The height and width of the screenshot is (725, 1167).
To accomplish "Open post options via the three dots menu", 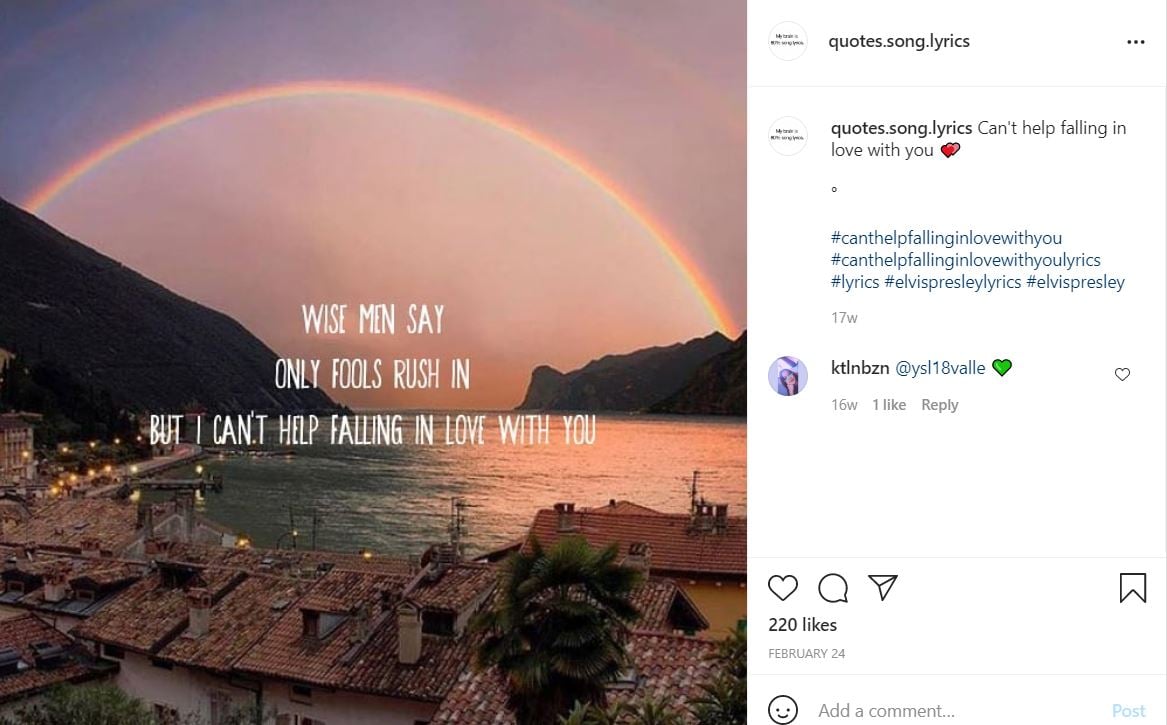I will coord(1135,41).
